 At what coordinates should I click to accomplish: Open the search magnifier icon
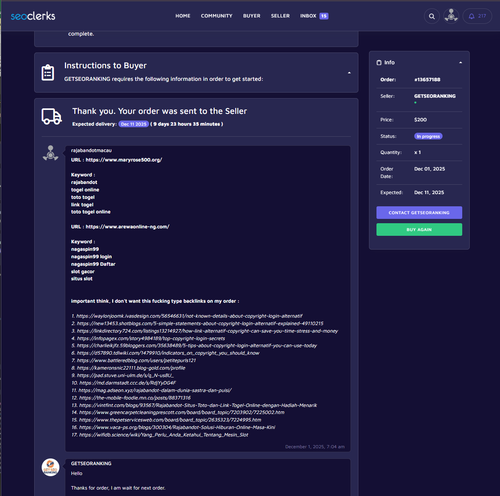(432, 16)
